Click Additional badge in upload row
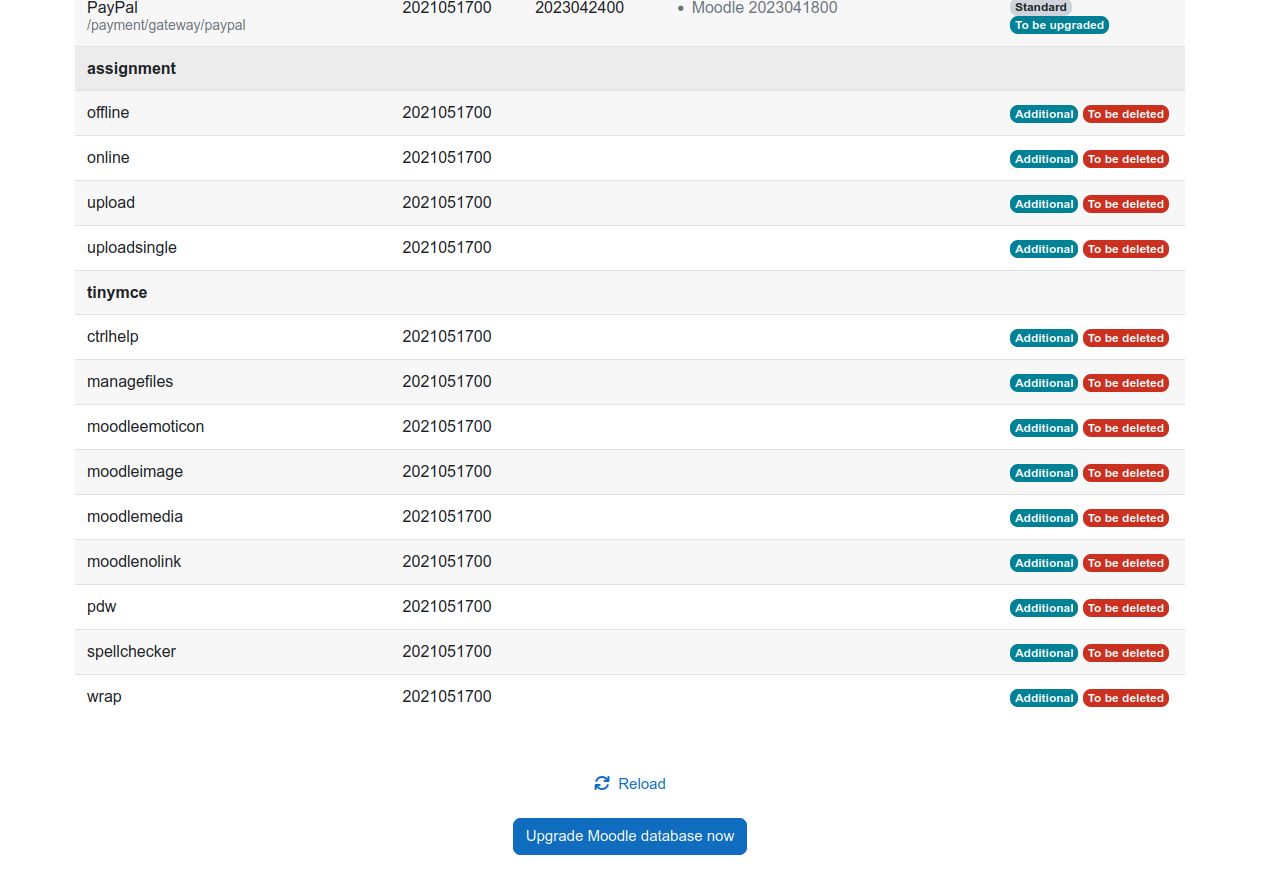 (x=1044, y=204)
